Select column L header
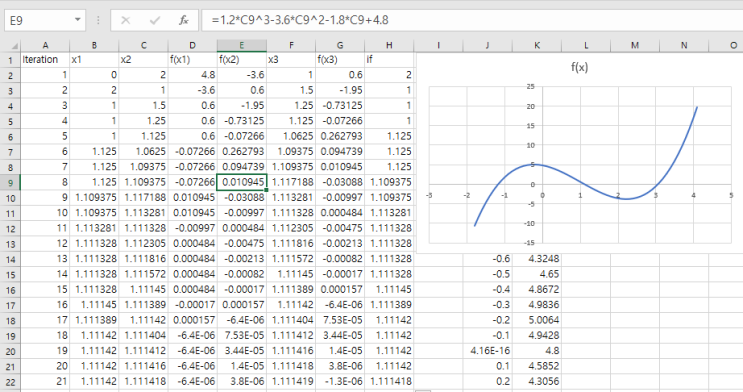This screenshot has width=743, height=392. click(586, 46)
